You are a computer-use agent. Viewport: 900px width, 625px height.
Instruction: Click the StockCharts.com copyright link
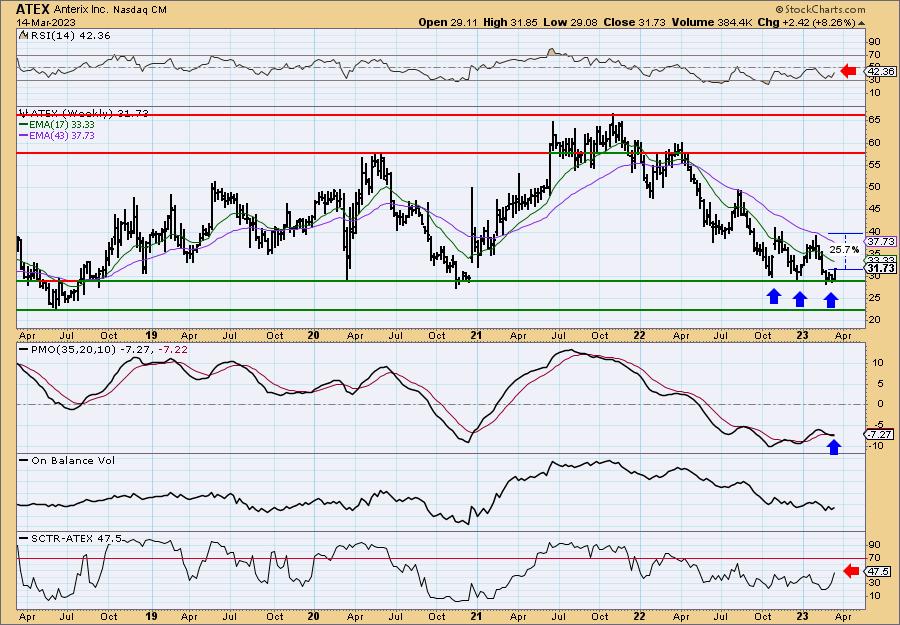pyautogui.click(x=820, y=9)
